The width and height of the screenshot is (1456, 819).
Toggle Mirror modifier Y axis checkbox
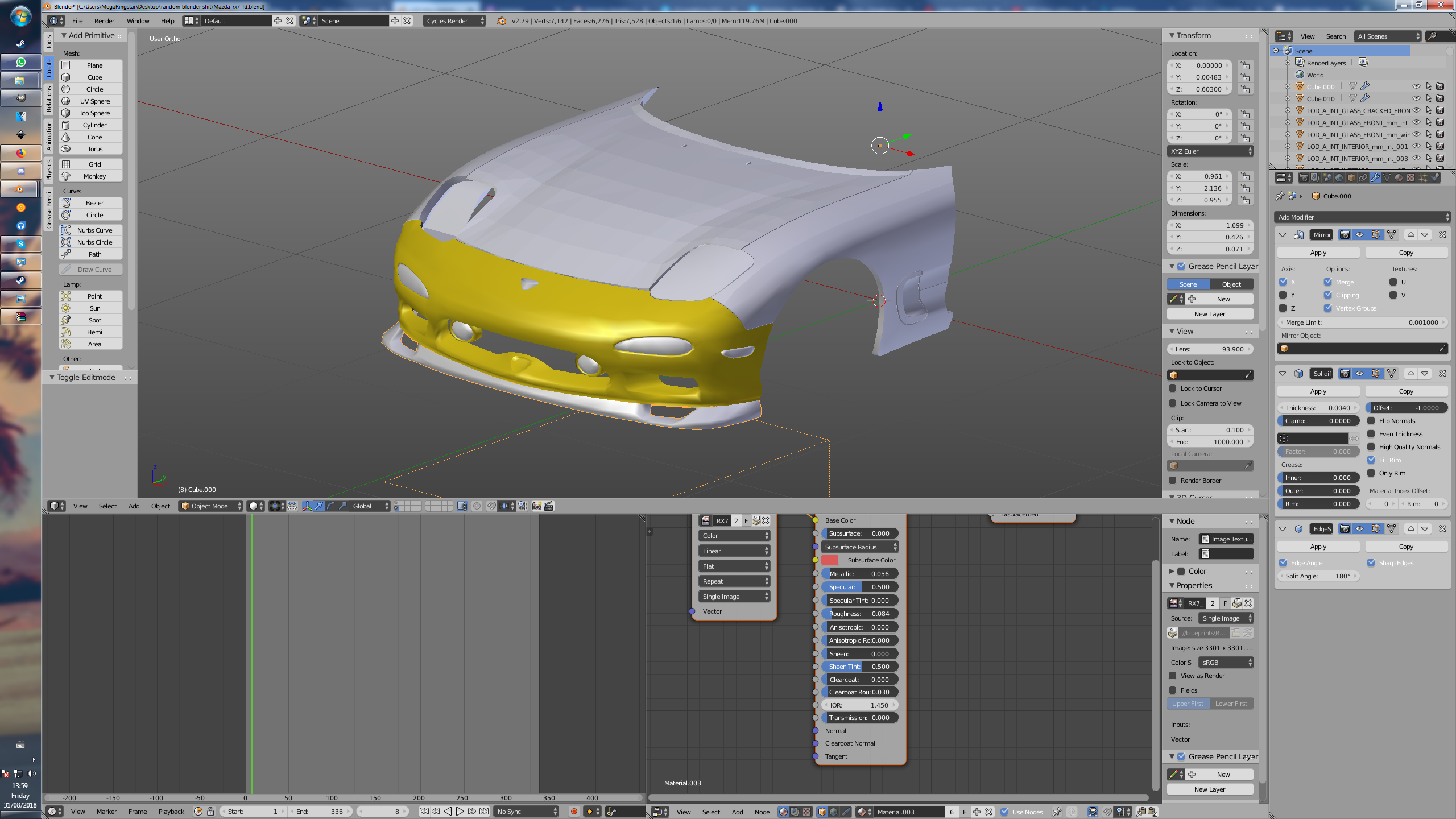[1283, 295]
